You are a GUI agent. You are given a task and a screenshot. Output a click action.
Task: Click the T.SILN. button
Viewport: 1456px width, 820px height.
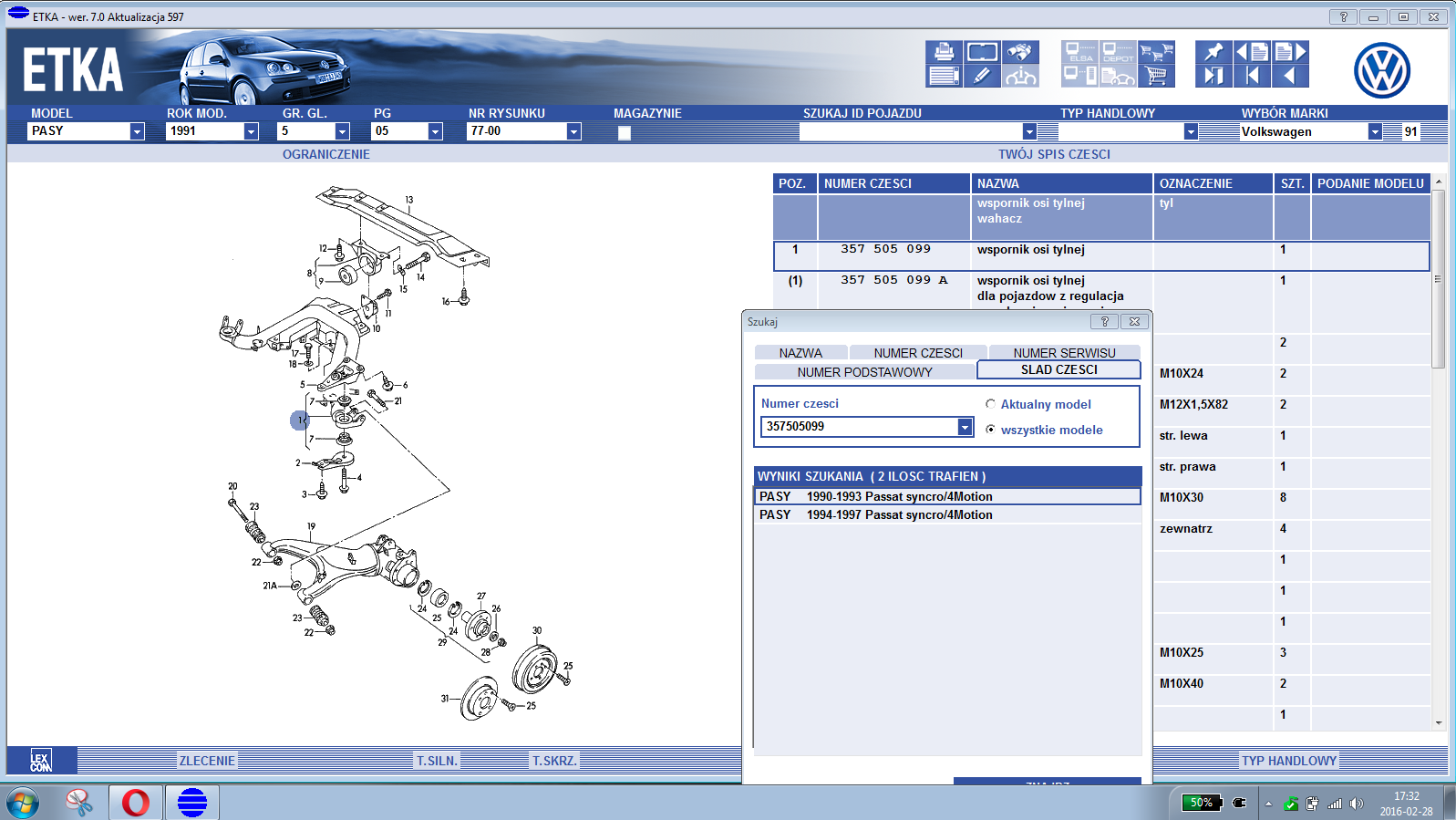click(x=437, y=761)
